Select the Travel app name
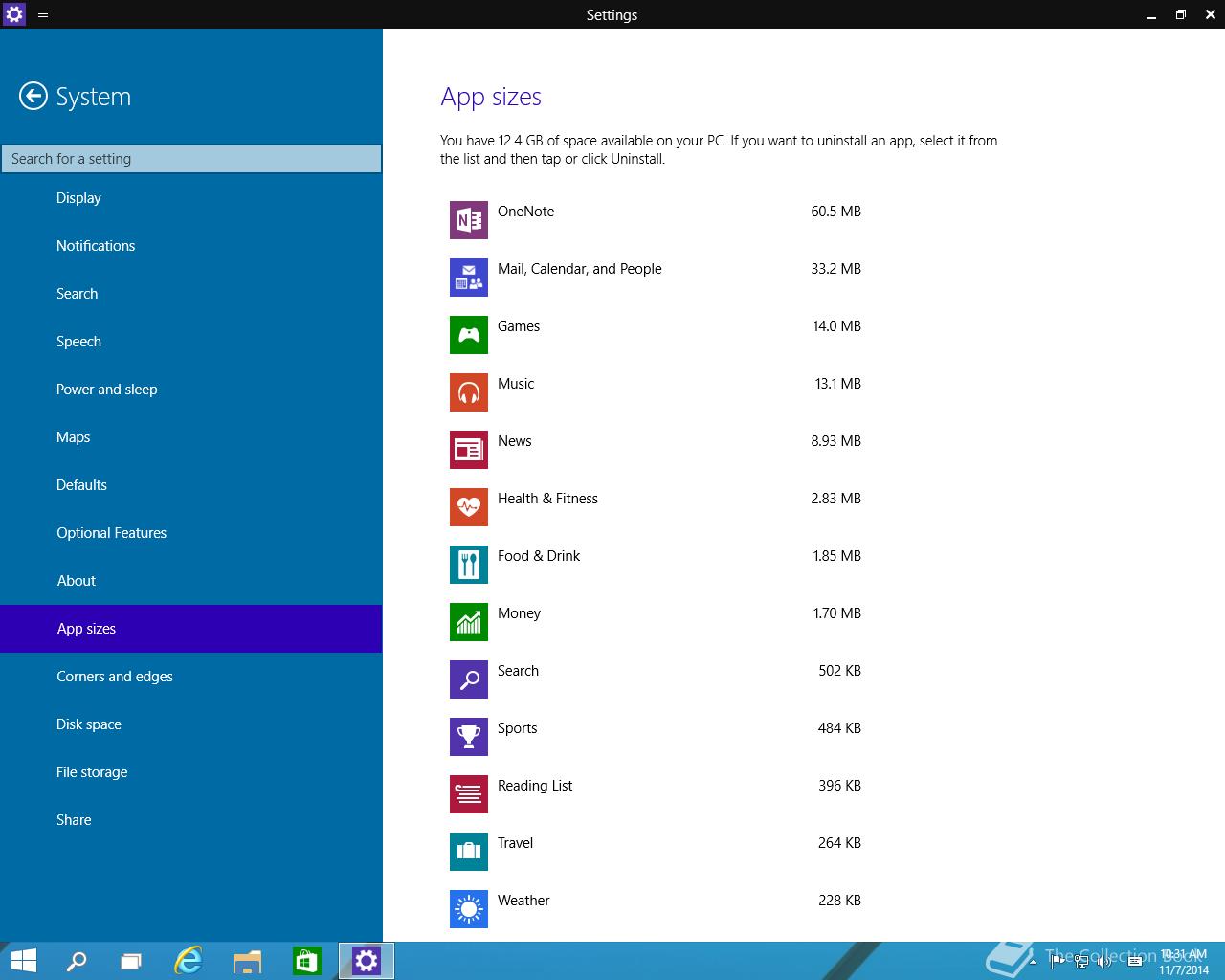Viewport: 1225px width, 980px height. point(515,843)
